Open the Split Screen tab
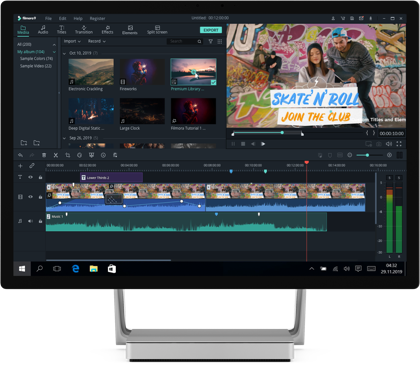The height and width of the screenshot is (365, 420). coord(157,30)
